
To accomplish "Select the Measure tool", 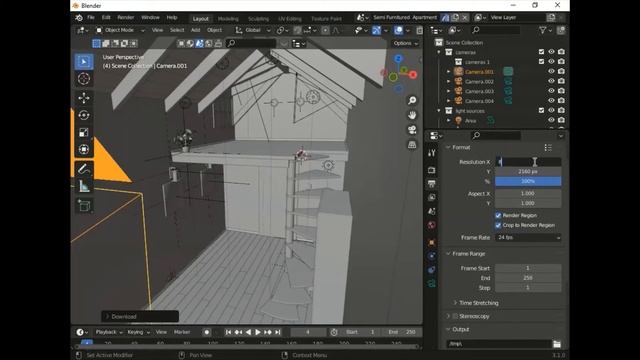I will point(84,186).
